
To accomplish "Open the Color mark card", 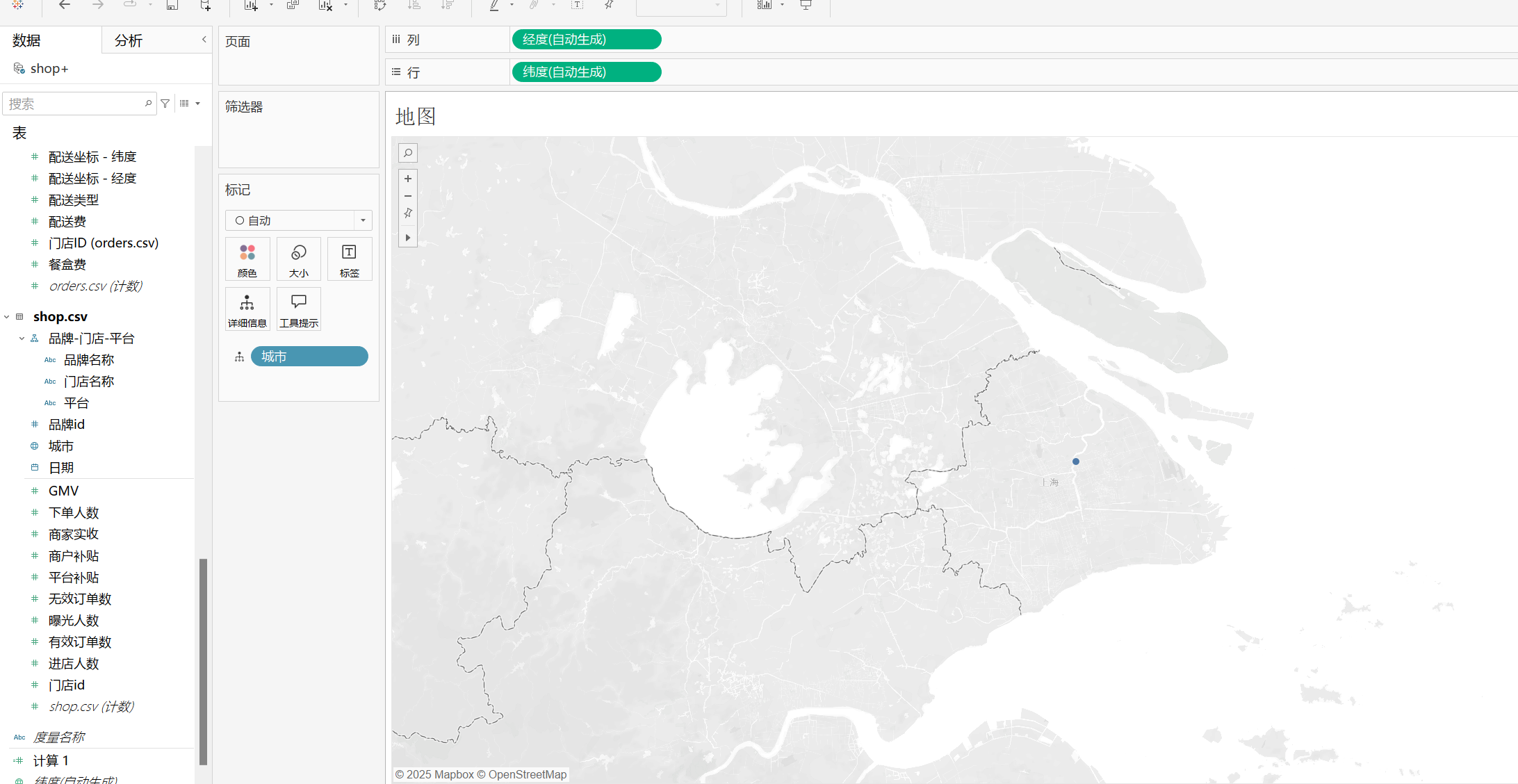I will [247, 259].
